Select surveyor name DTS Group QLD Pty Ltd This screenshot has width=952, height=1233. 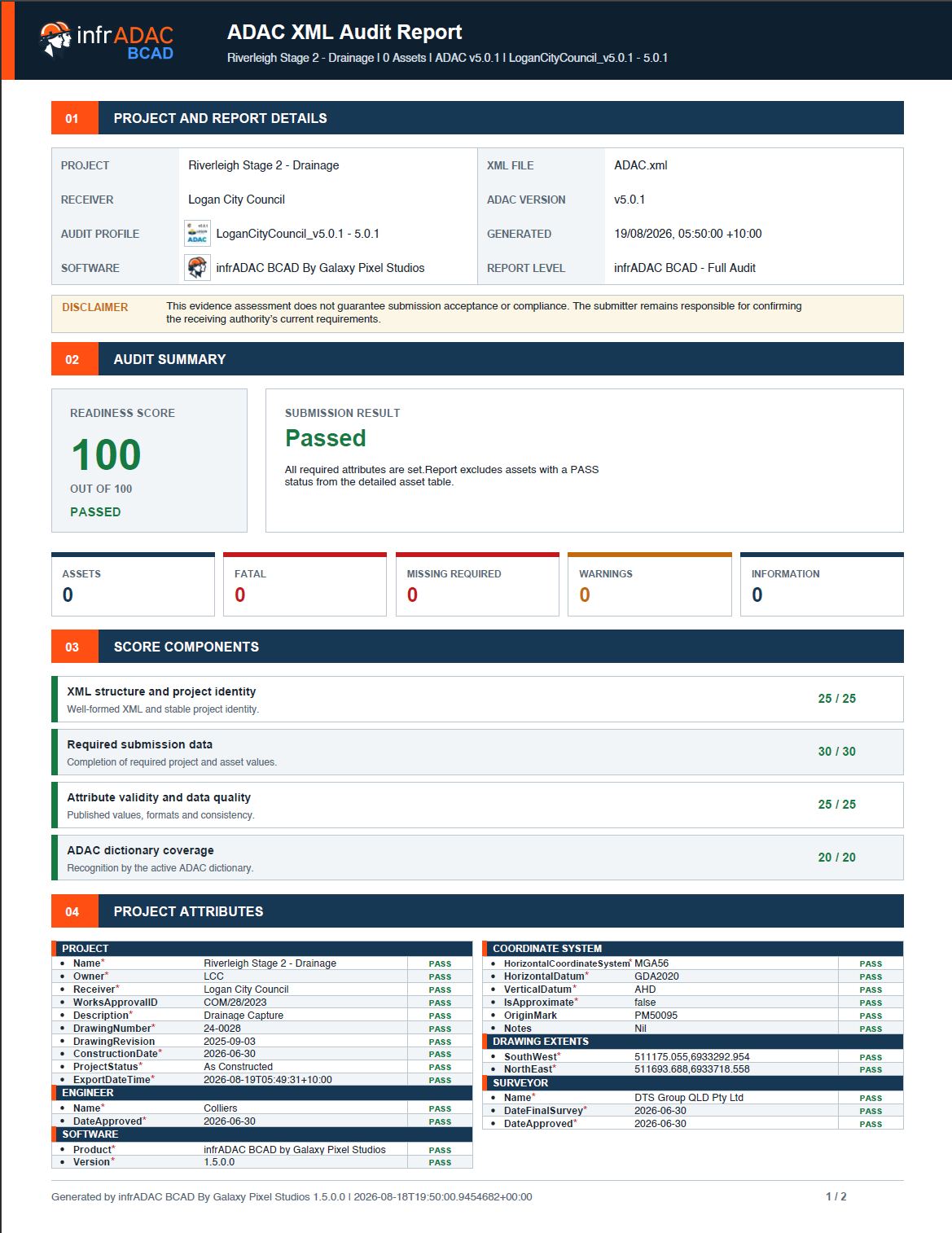[x=689, y=1098]
